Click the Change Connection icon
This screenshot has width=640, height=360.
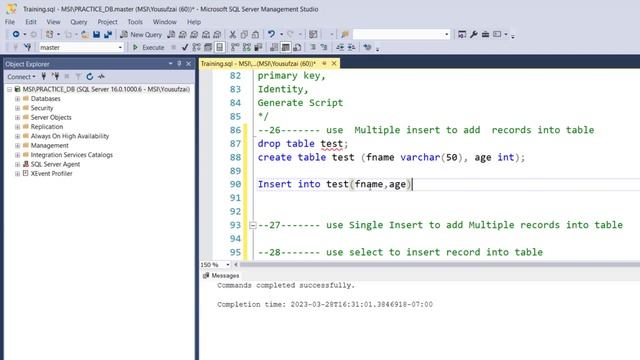[x=27, y=48]
